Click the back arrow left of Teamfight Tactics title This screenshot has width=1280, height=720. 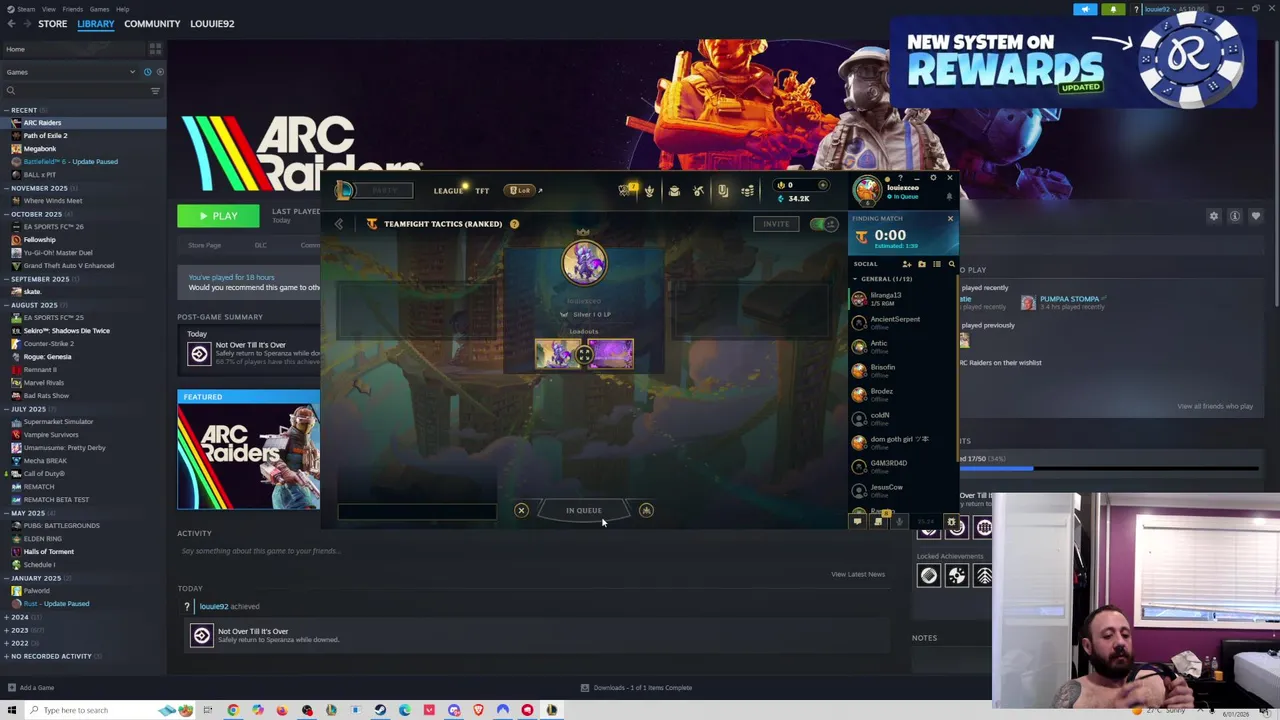coord(339,224)
